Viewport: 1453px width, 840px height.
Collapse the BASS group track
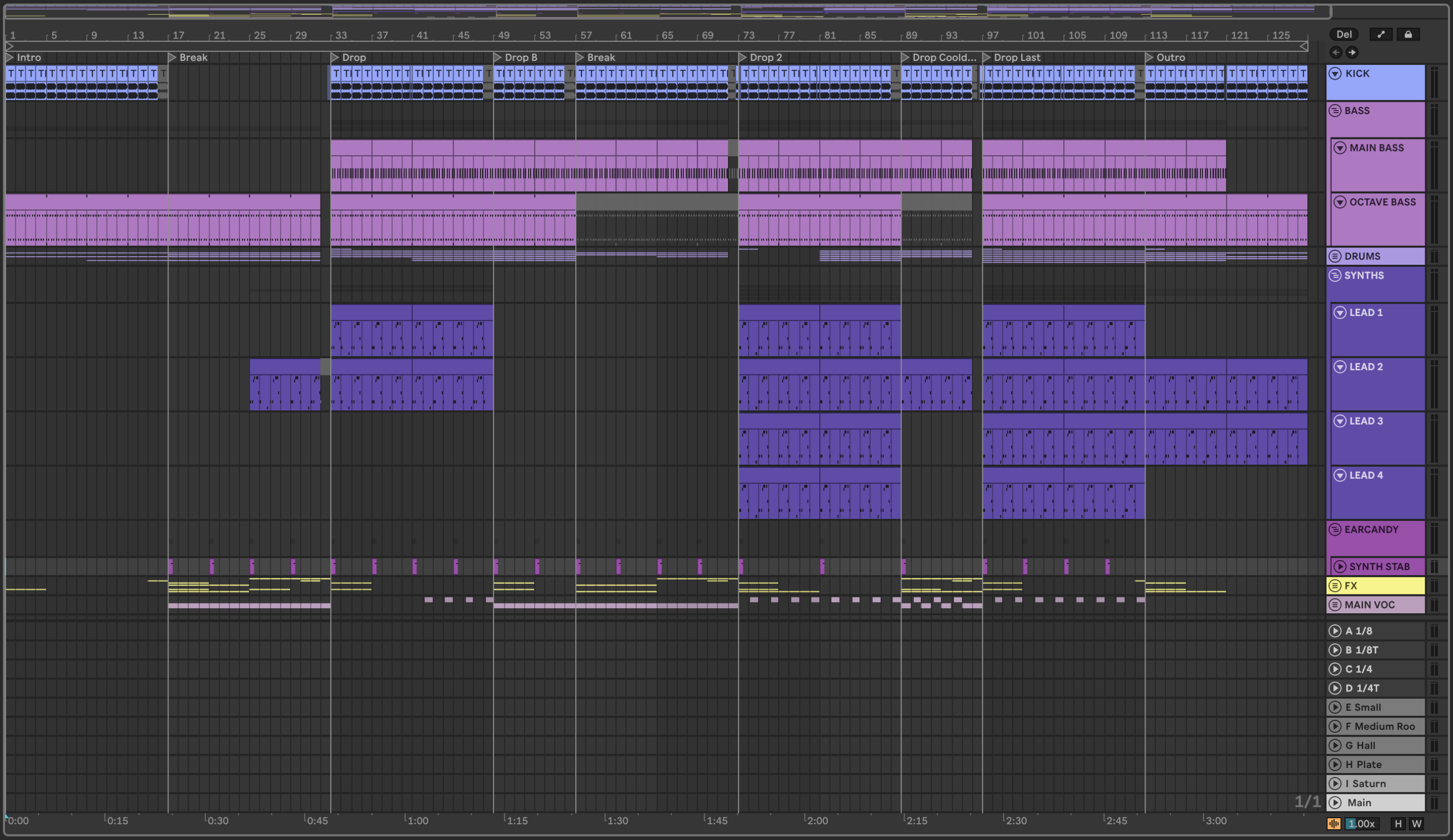coord(1335,111)
